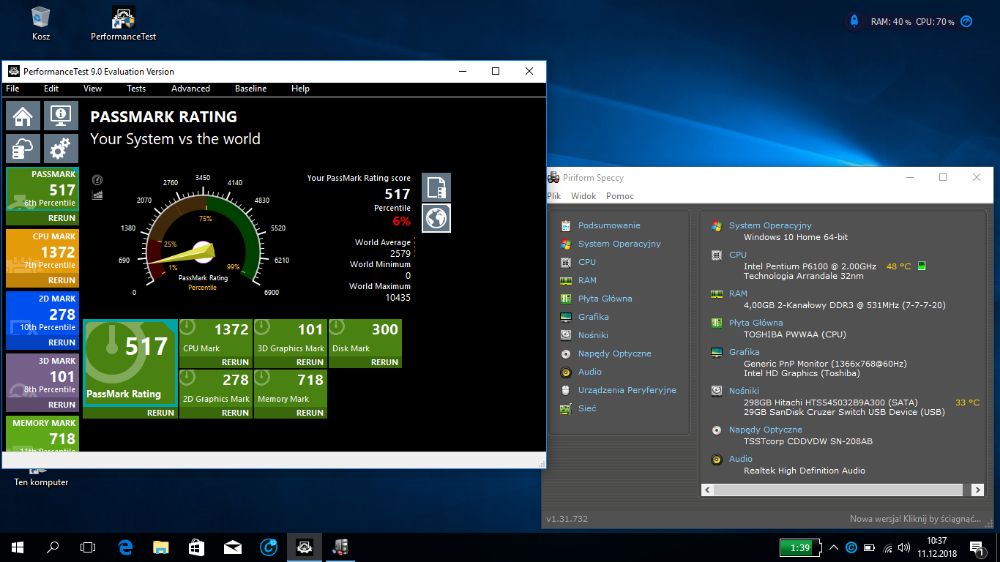Open the Pomoc menu in Speccy
1000x562 pixels.
coord(620,196)
